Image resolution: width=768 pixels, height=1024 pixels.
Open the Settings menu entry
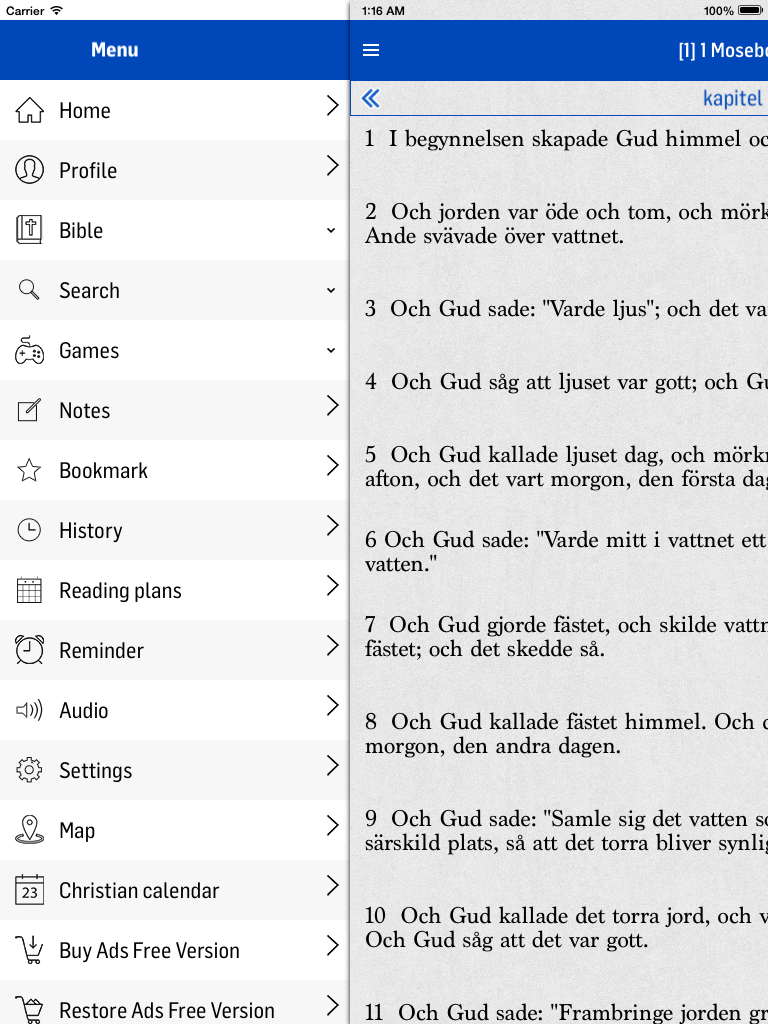pyautogui.click(x=95, y=770)
